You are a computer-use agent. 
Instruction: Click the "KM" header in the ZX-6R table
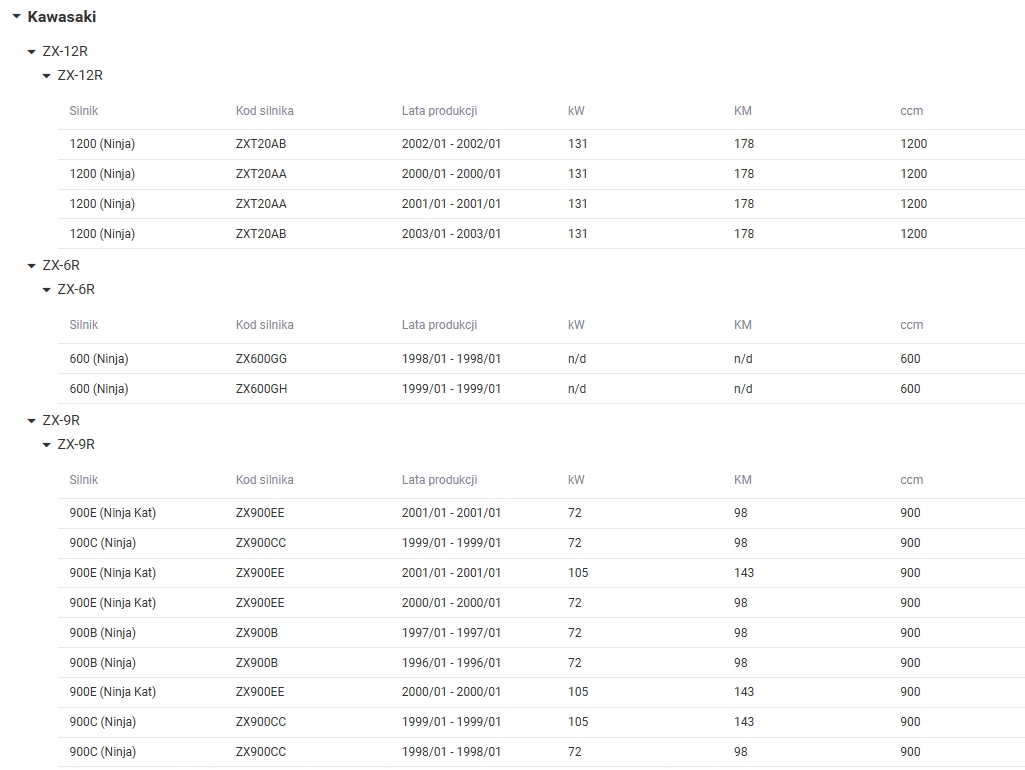click(x=743, y=325)
